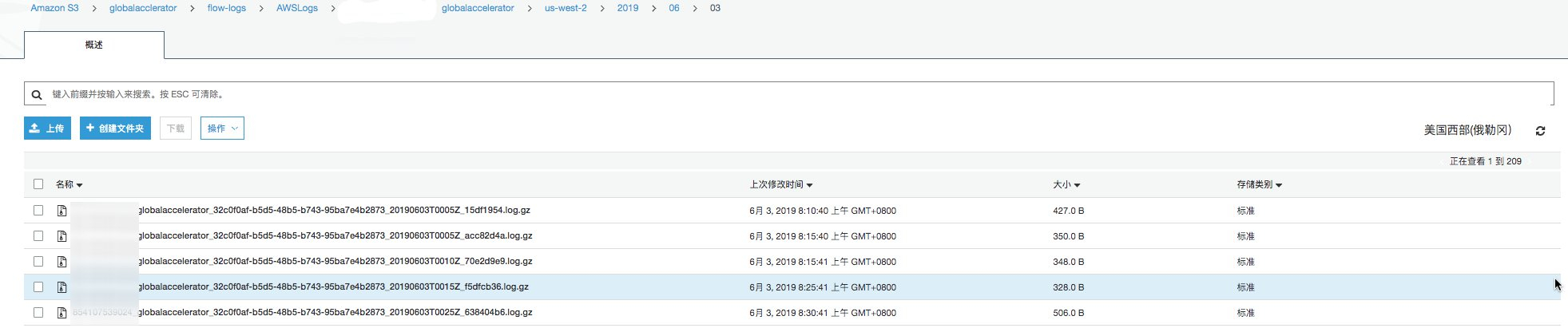Click the search magnifier icon
Image resolution: width=1568 pixels, height=328 pixels.
point(37,95)
